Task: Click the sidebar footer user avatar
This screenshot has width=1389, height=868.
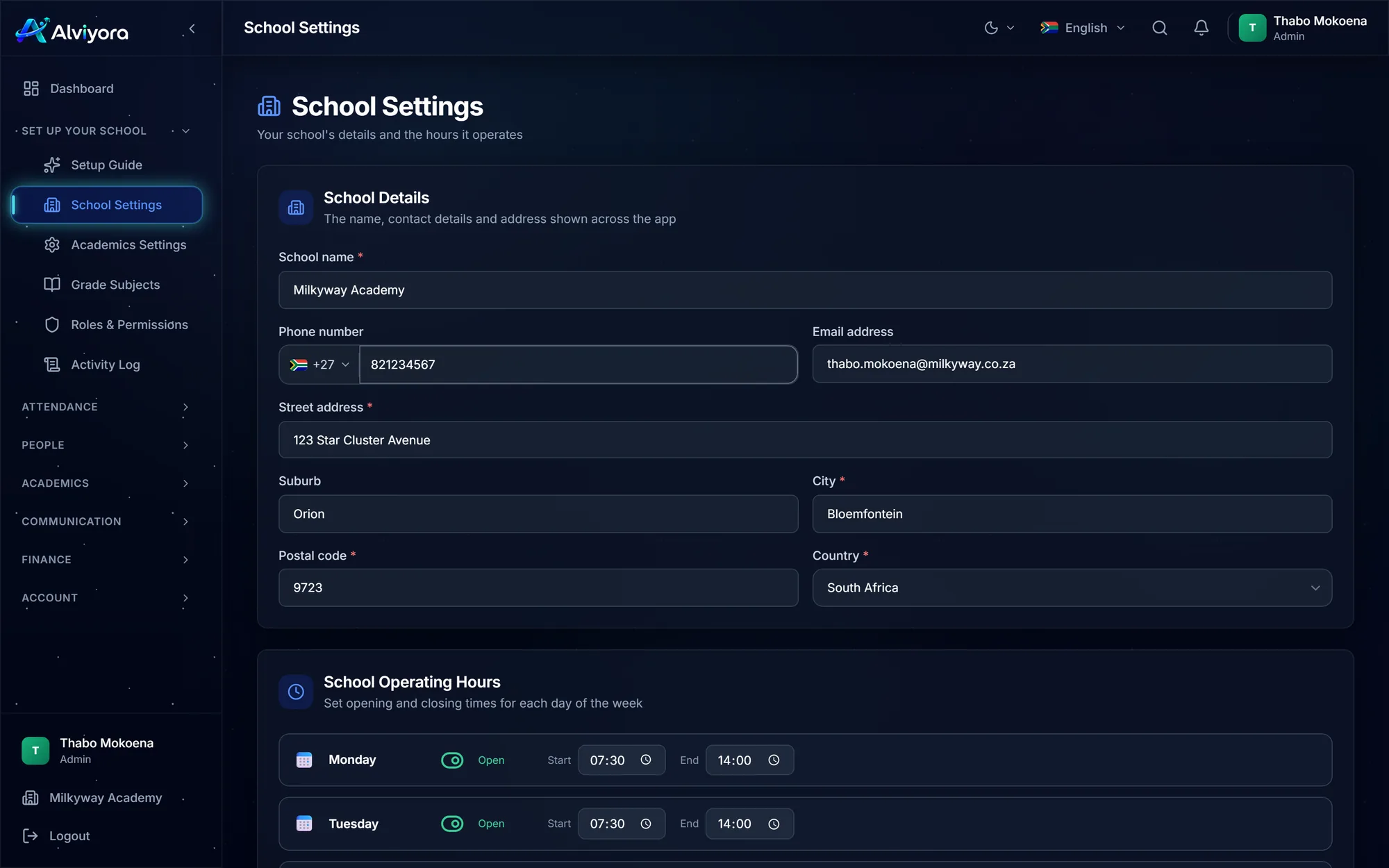Action: click(35, 751)
